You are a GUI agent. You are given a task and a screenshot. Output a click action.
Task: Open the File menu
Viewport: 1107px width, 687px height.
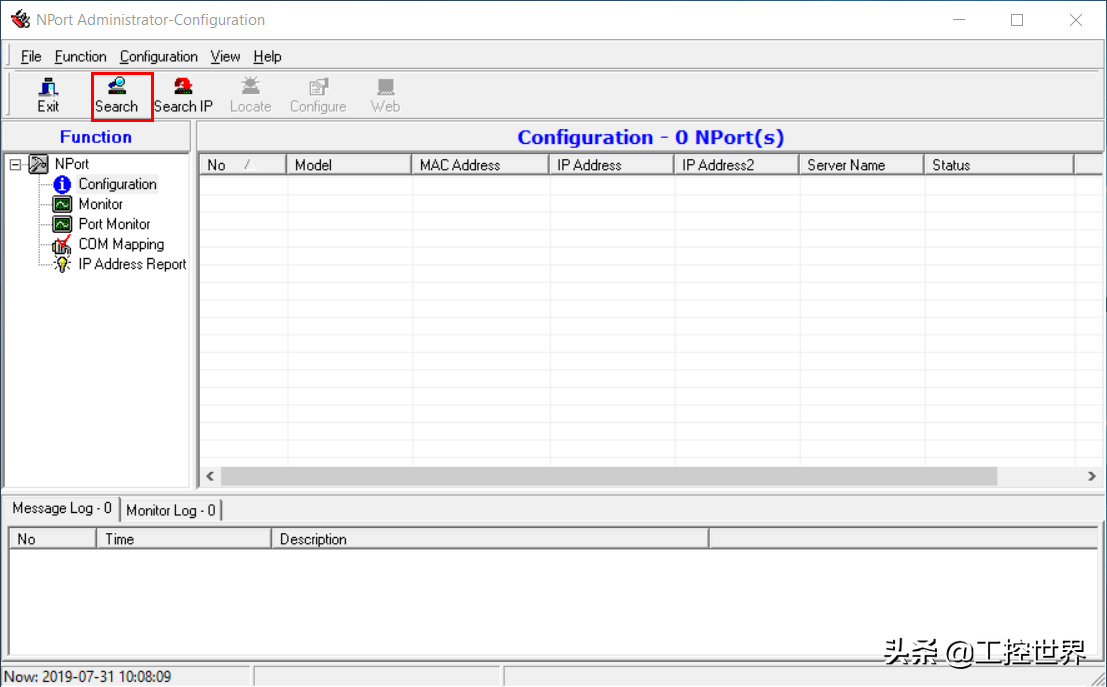click(31, 57)
